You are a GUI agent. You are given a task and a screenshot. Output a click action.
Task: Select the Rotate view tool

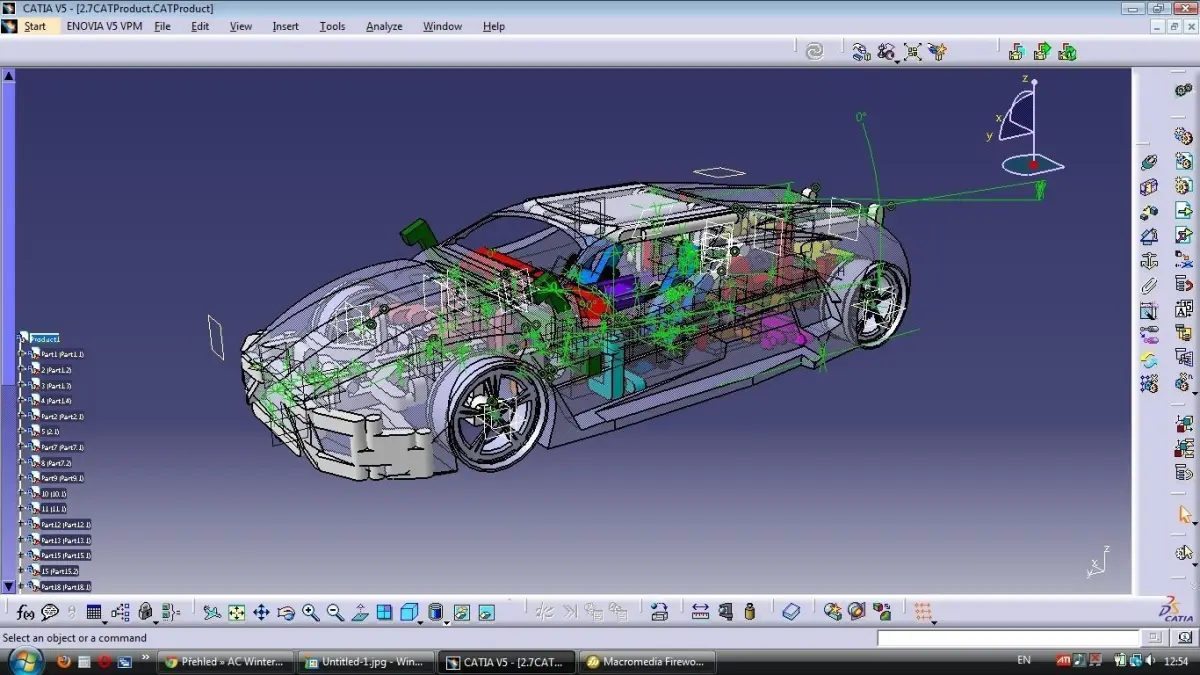[286, 612]
